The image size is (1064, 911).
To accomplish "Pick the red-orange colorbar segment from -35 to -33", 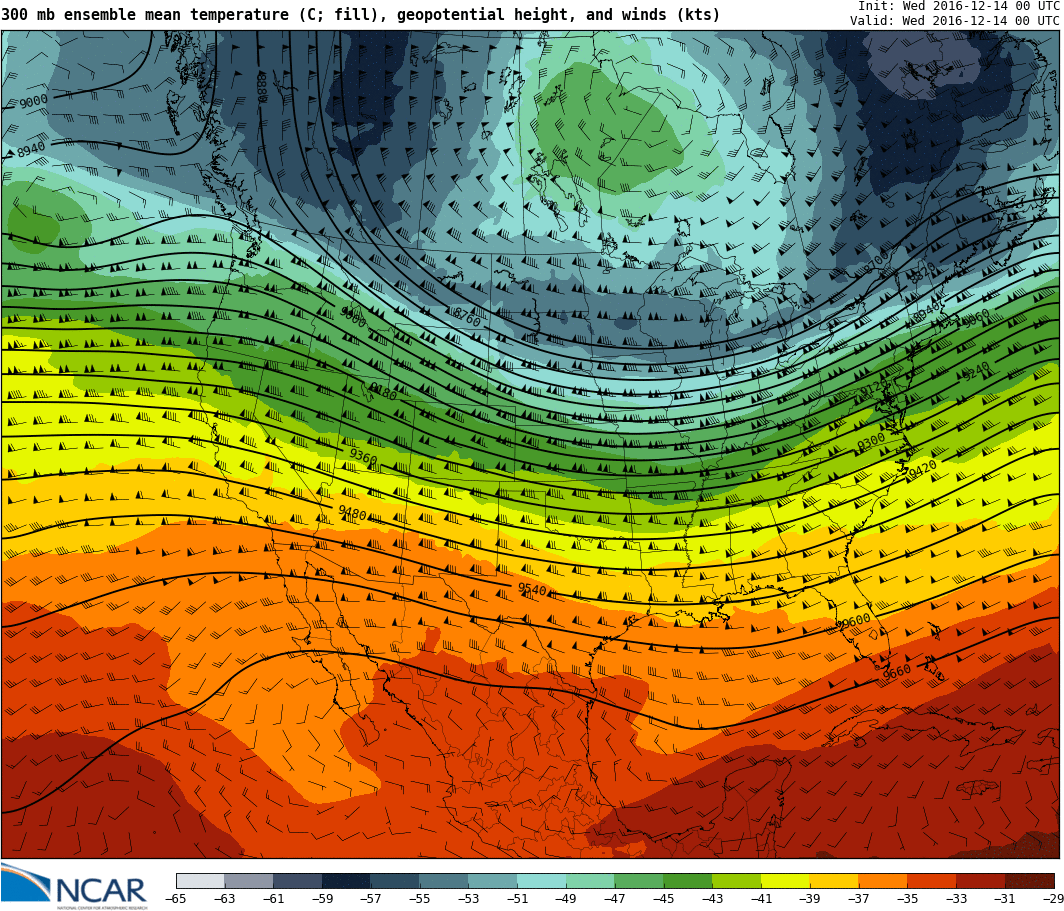I will click(932, 881).
